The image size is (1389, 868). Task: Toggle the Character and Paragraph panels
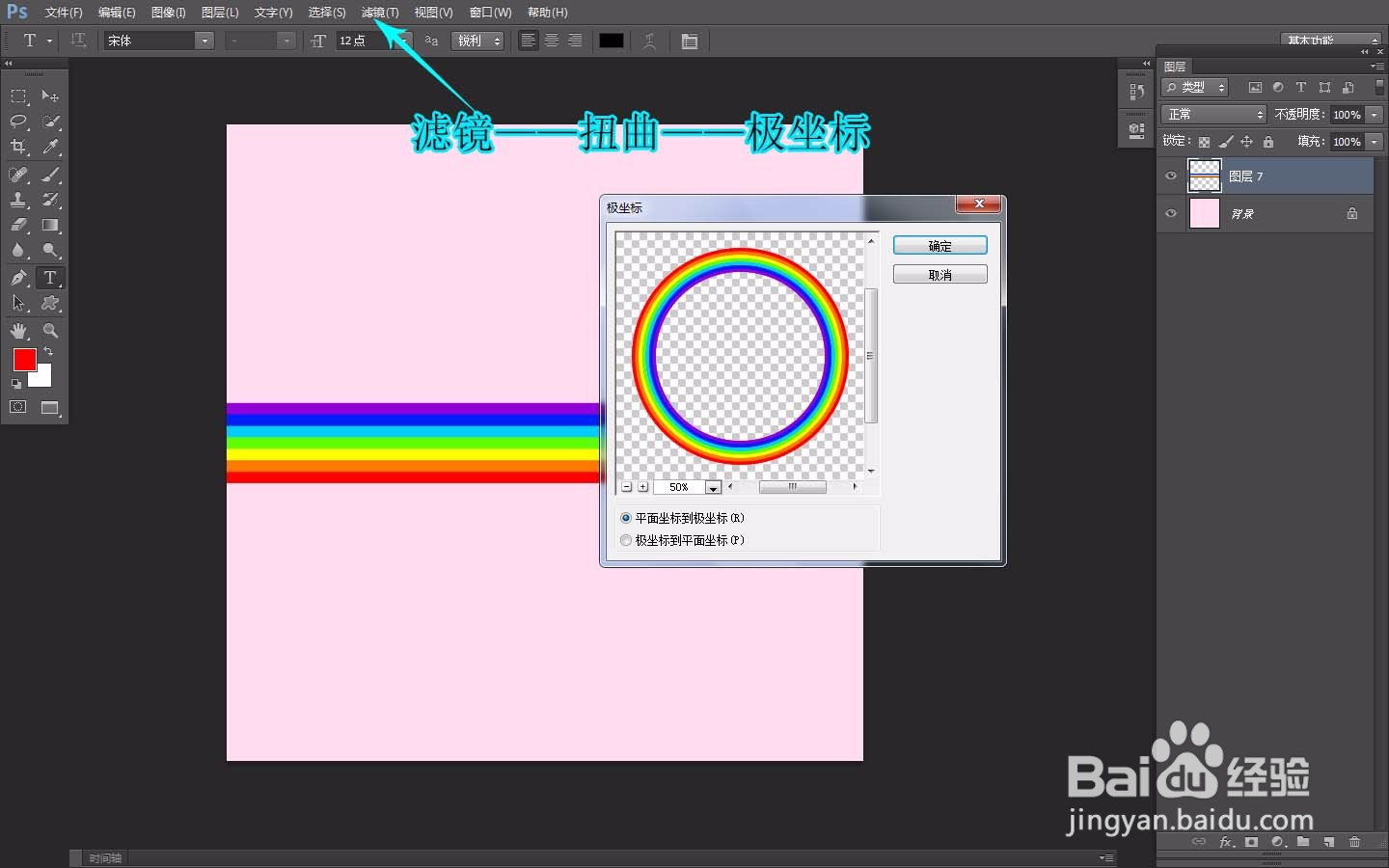(690, 41)
